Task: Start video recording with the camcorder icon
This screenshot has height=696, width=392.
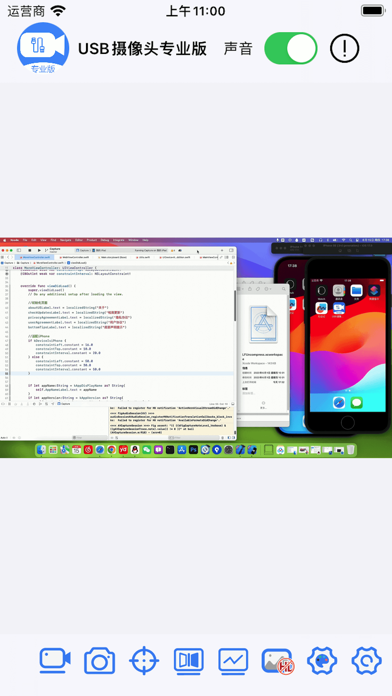Action: click(55, 661)
